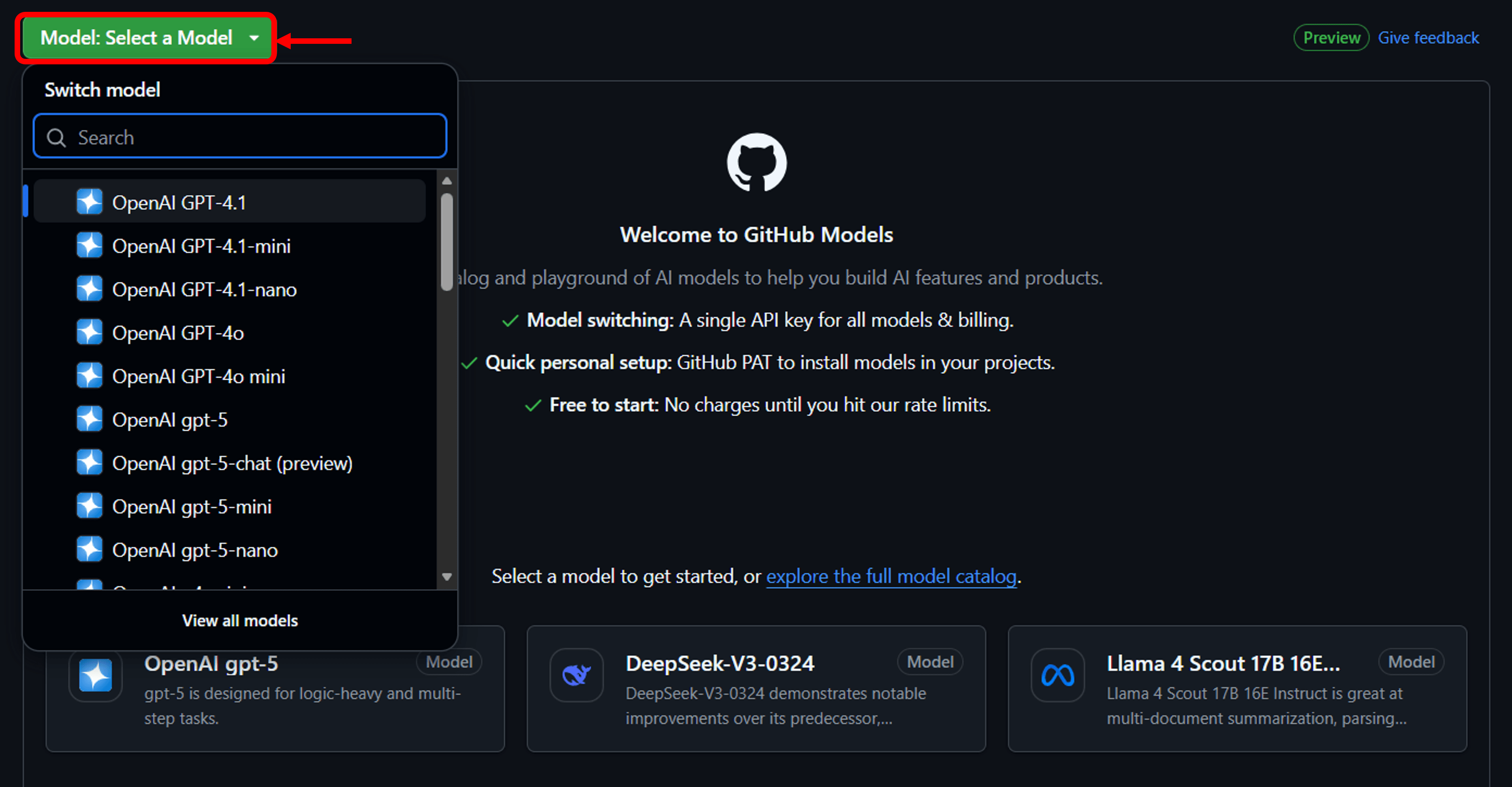Click the OpenAI gpt-5 card icon
The height and width of the screenshot is (787, 1512).
click(x=95, y=675)
